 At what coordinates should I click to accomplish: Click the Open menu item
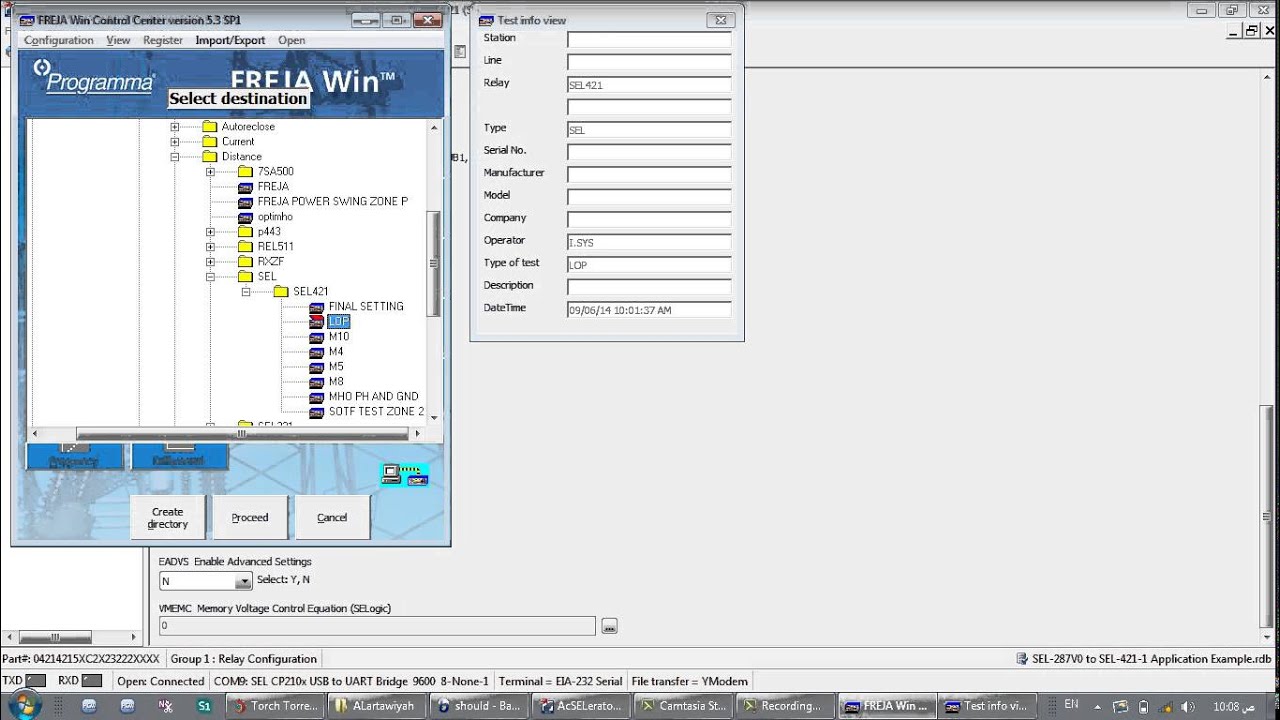coord(292,40)
